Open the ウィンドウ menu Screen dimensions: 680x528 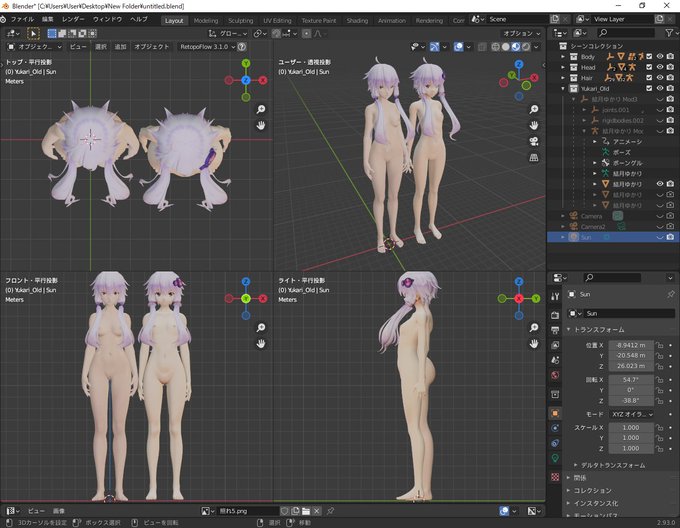pyautogui.click(x=107, y=19)
